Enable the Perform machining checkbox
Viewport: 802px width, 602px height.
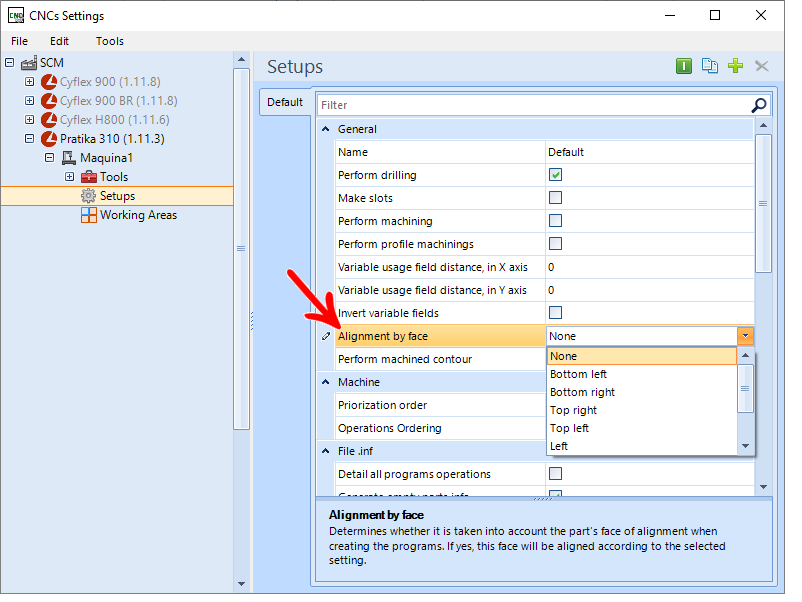(x=555, y=220)
